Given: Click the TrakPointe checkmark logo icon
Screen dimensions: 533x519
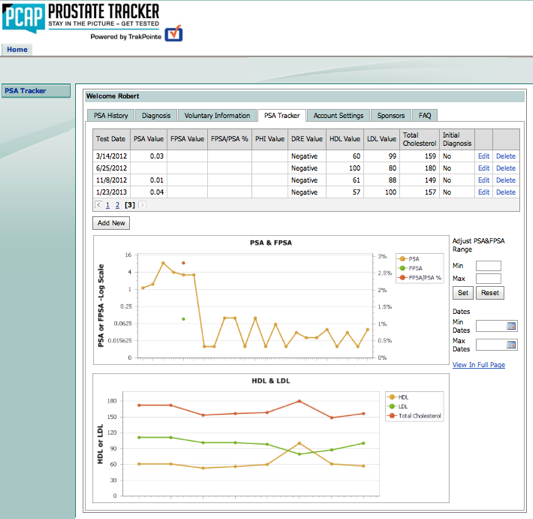Looking at the screenshot, I should [x=174, y=33].
